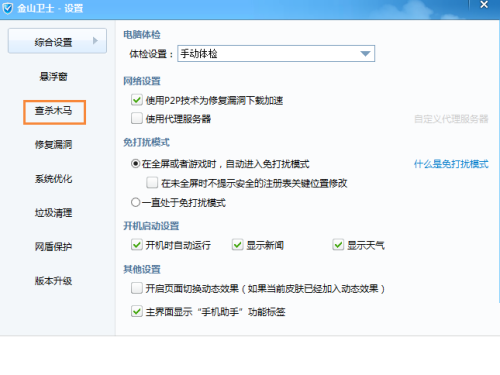The height and width of the screenshot is (375, 500).
Task: Open the 体检设置 dropdown arrow
Action: (x=365, y=54)
